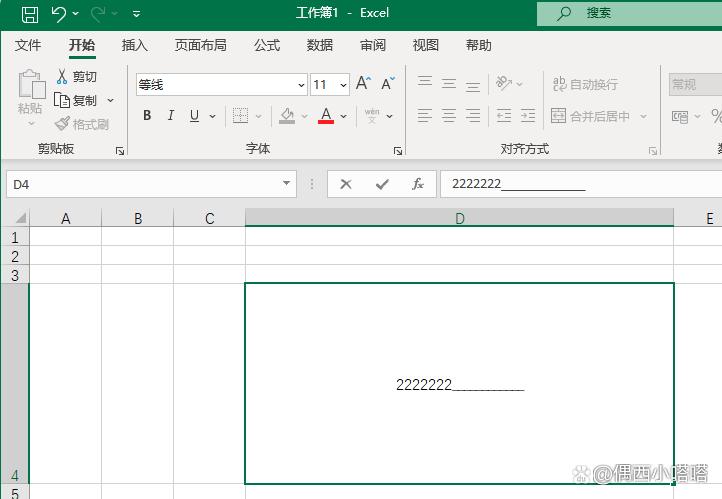Image resolution: width=722 pixels, height=499 pixels.
Task: Open the font name box showing 等线
Action: pyautogui.click(x=221, y=85)
